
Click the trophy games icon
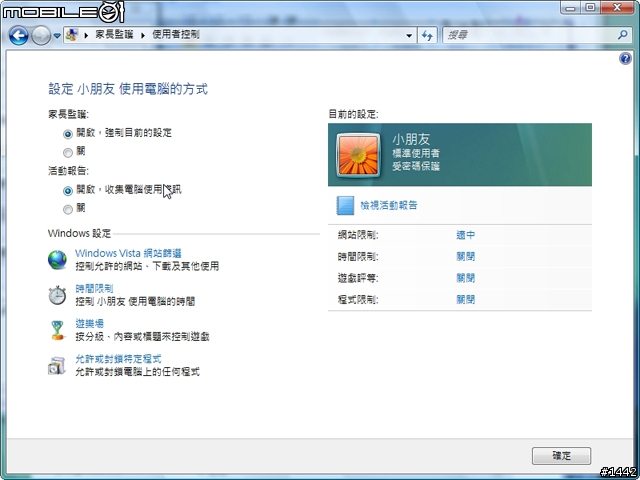point(58,330)
